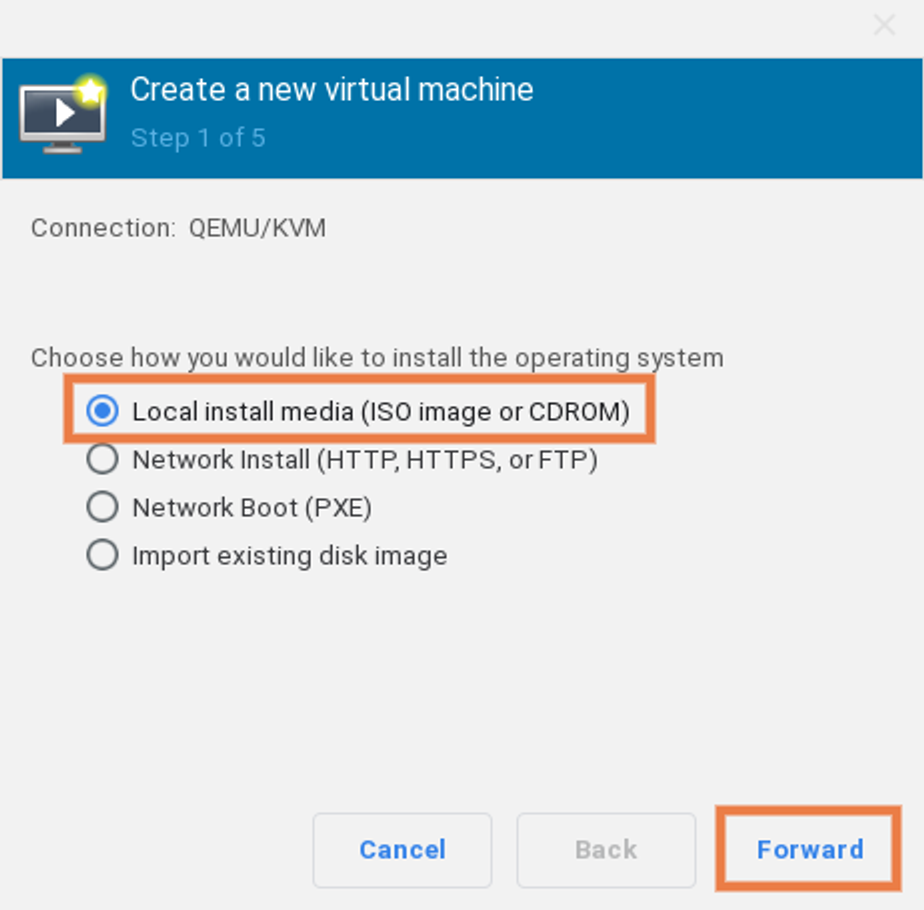Advance with the Forward button

coord(809,850)
